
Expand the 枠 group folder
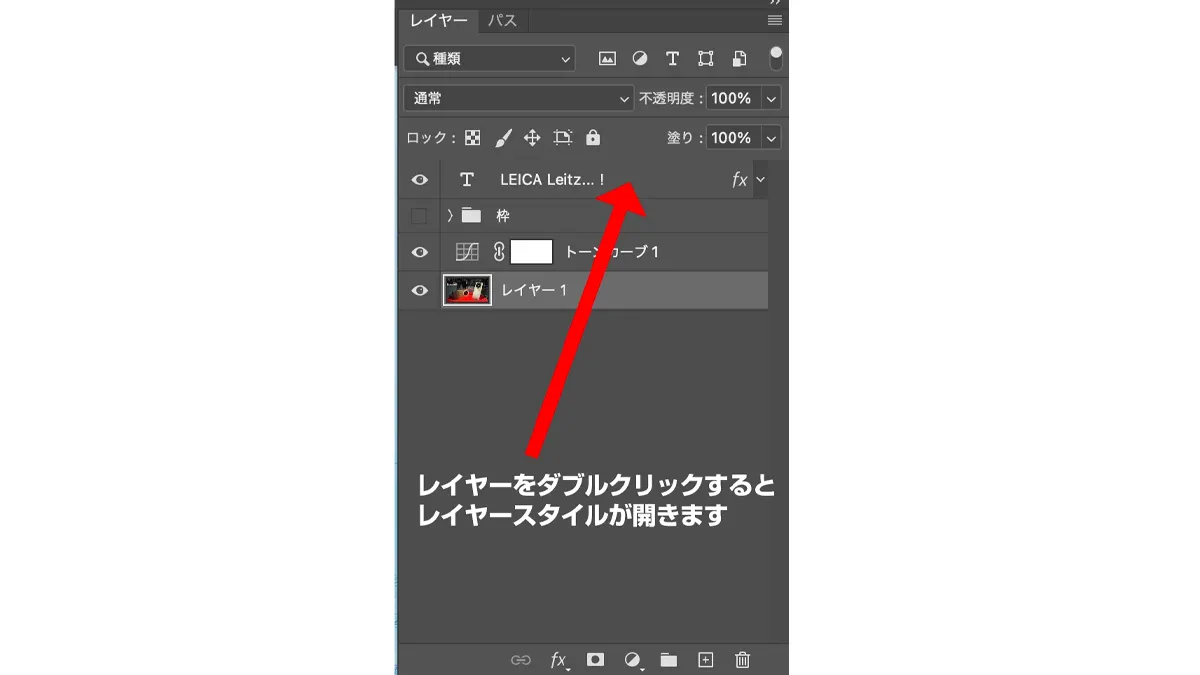tap(450, 216)
